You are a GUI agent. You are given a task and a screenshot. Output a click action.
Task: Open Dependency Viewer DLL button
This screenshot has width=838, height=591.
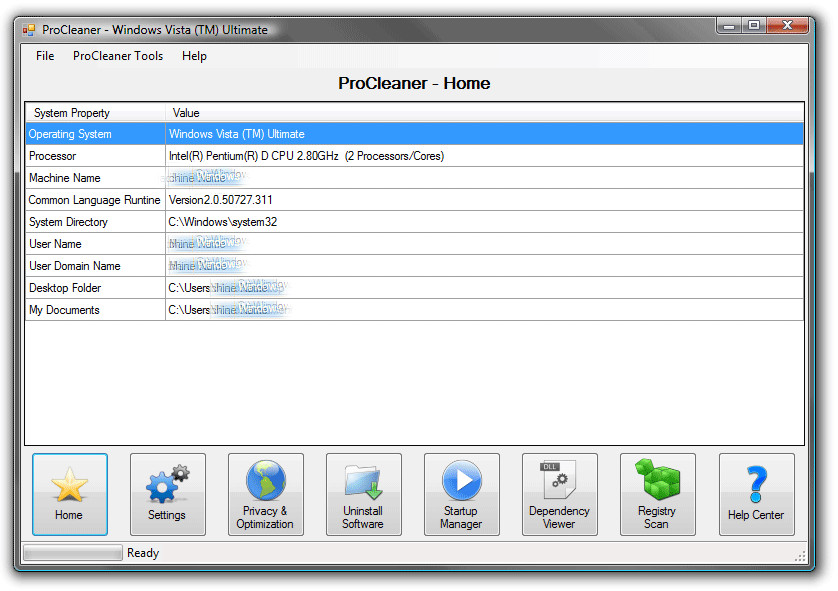coord(560,494)
